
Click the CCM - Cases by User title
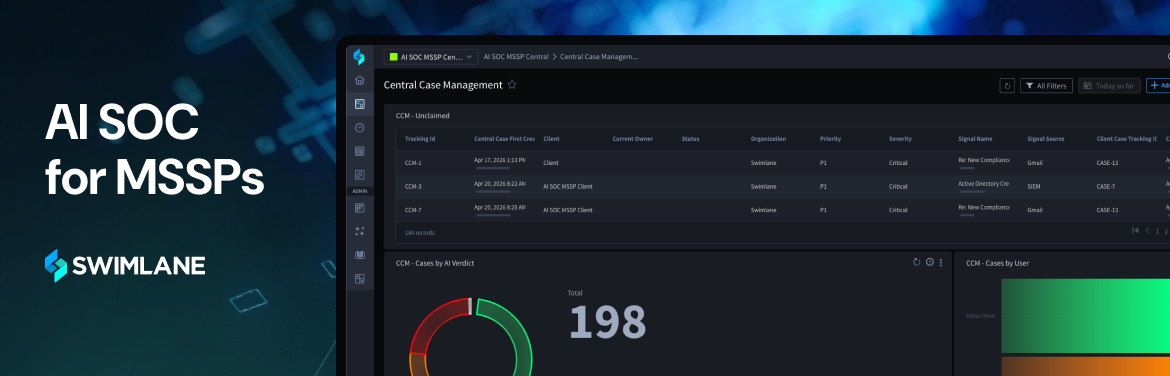(998, 263)
